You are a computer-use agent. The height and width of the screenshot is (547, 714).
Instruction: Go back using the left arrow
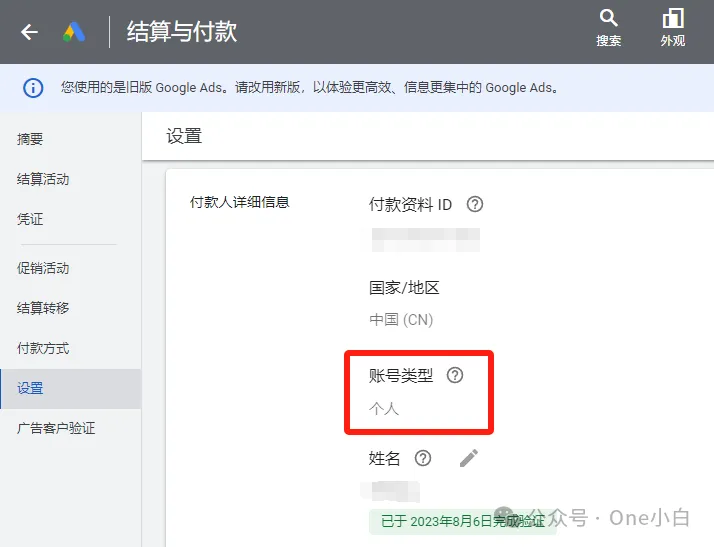30,32
